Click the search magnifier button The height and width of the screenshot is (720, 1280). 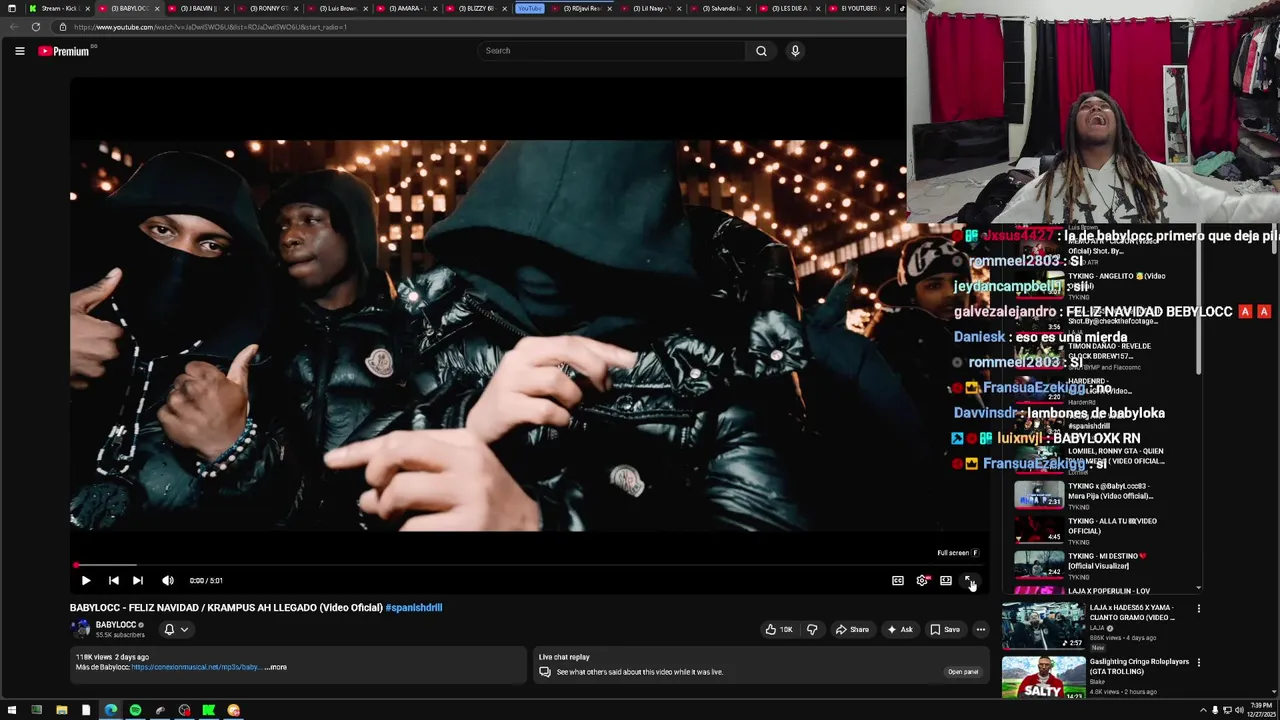coord(761,51)
